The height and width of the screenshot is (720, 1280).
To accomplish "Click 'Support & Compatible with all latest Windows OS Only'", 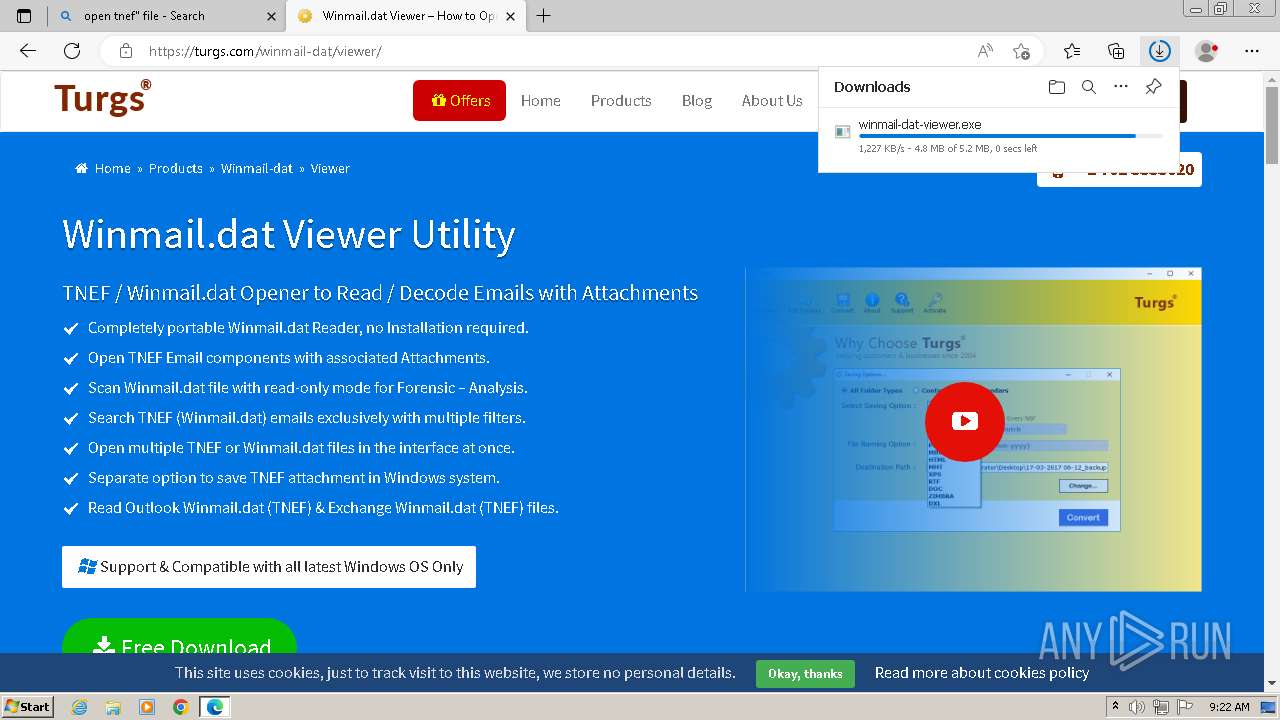I will click(x=269, y=567).
